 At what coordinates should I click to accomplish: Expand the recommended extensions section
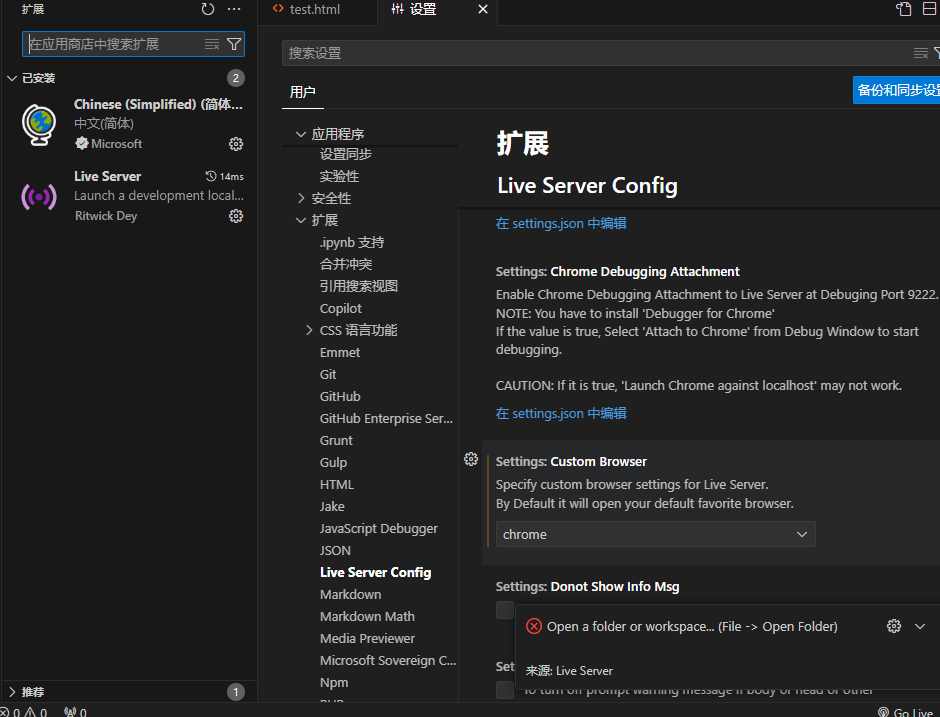(12, 692)
